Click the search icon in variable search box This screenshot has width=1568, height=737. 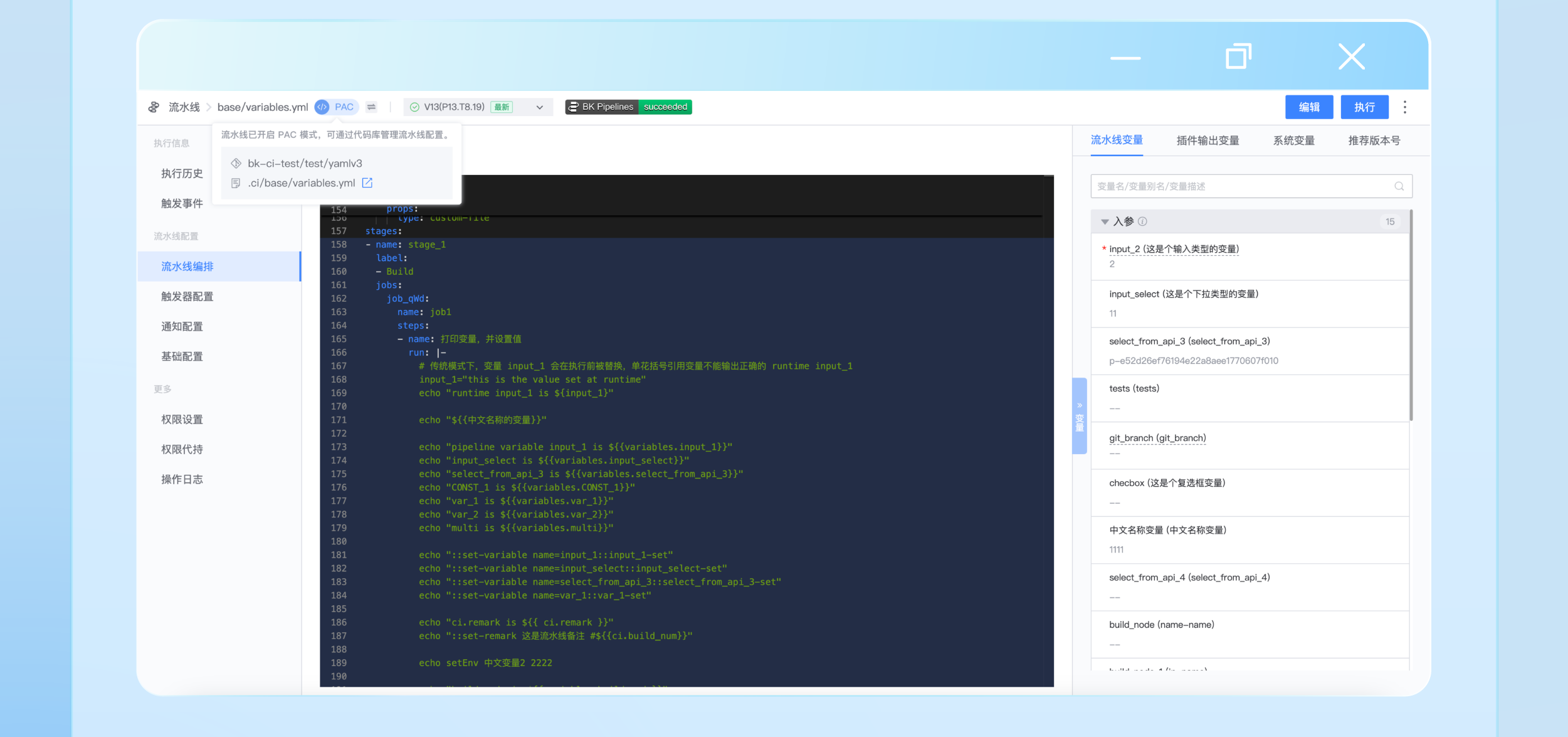pyautogui.click(x=1399, y=186)
